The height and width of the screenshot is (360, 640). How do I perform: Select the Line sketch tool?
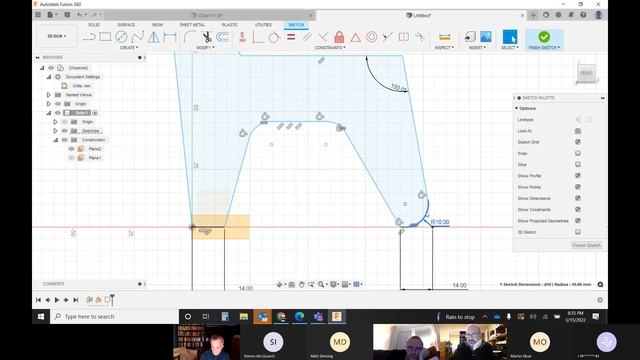click(x=89, y=37)
